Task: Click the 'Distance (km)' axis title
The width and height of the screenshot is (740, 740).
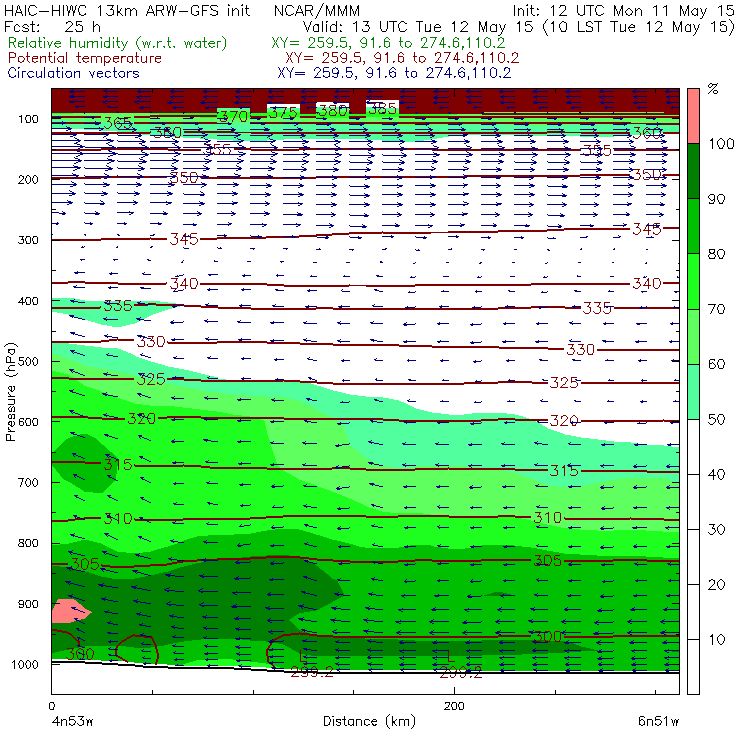Action: pyautogui.click(x=369, y=721)
